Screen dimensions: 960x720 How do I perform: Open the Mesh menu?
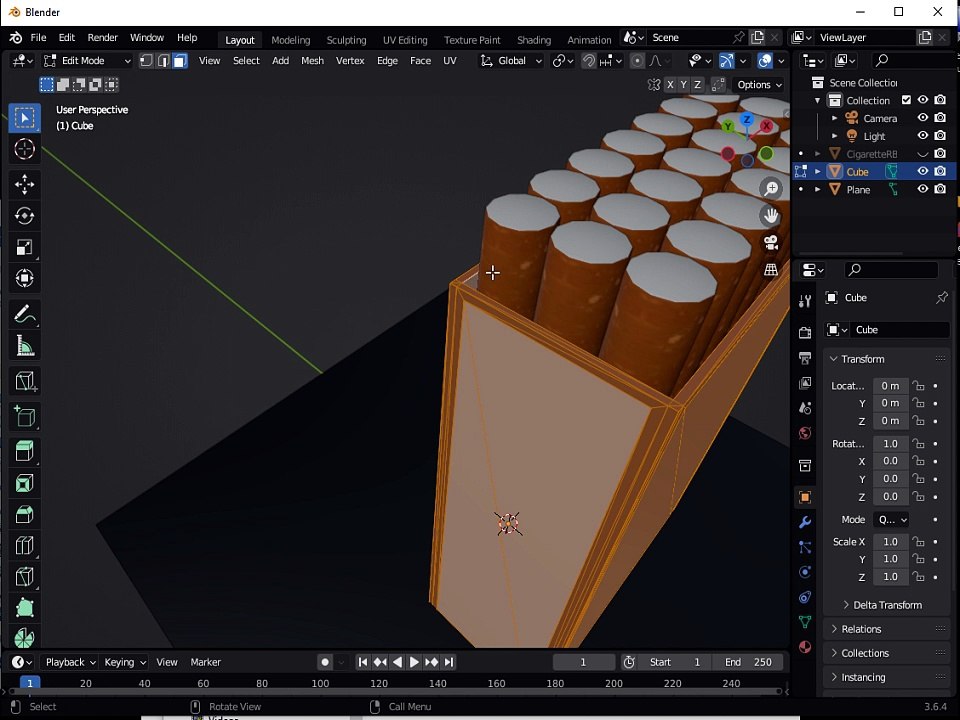pos(312,61)
